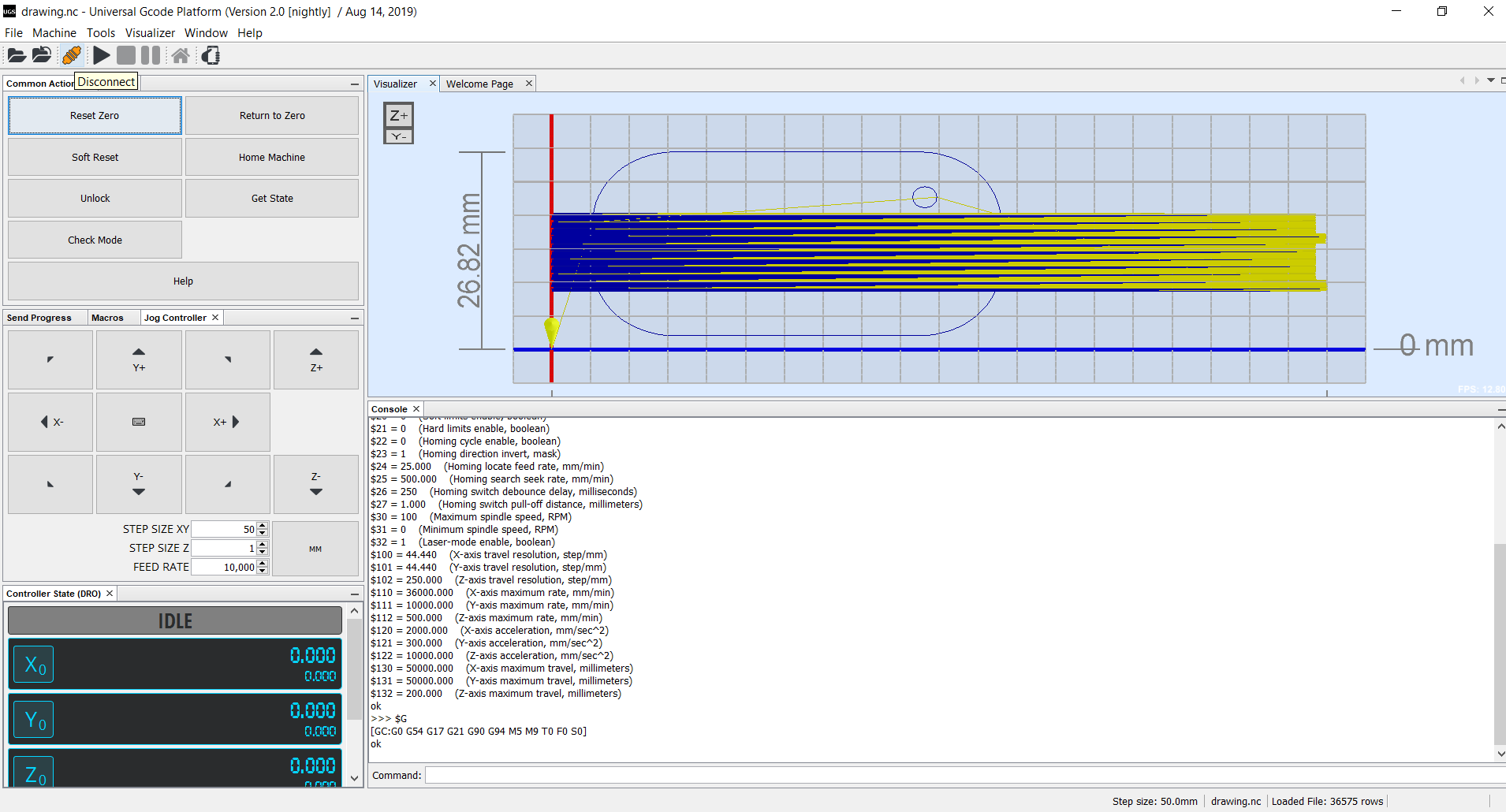Increase STEP SIZE XY with up stepper
This screenshot has height=812, width=1506.
[263, 526]
